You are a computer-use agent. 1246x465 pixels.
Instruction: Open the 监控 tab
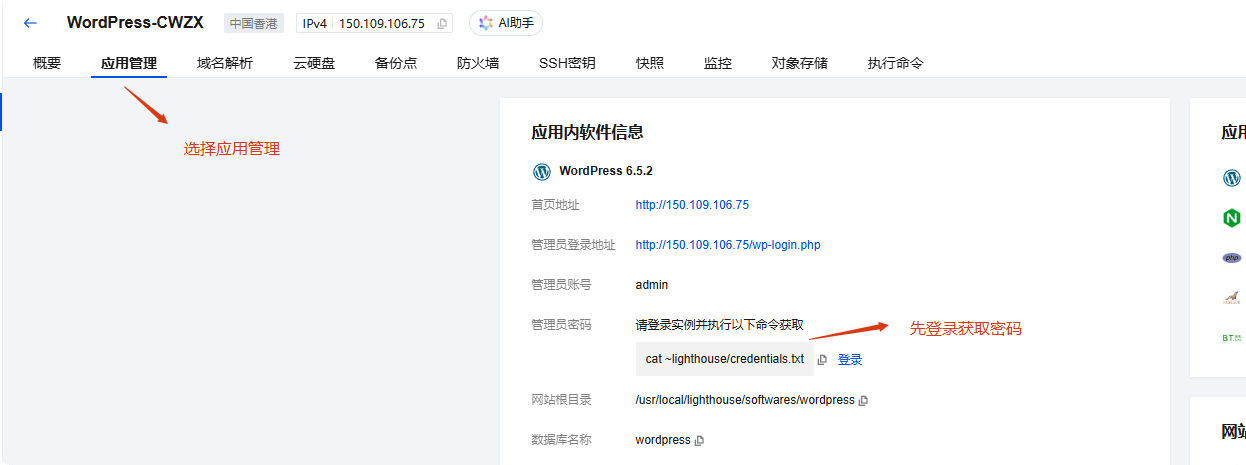pyautogui.click(x=718, y=63)
